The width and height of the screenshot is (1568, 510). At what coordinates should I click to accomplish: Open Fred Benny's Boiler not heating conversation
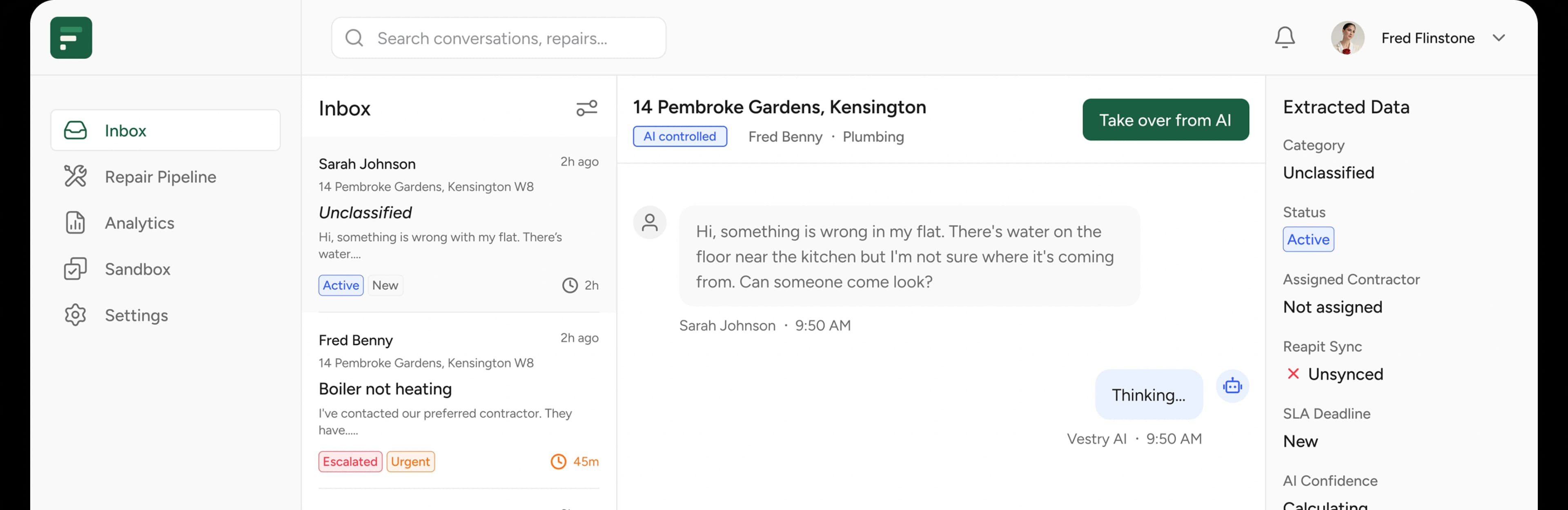point(458,400)
